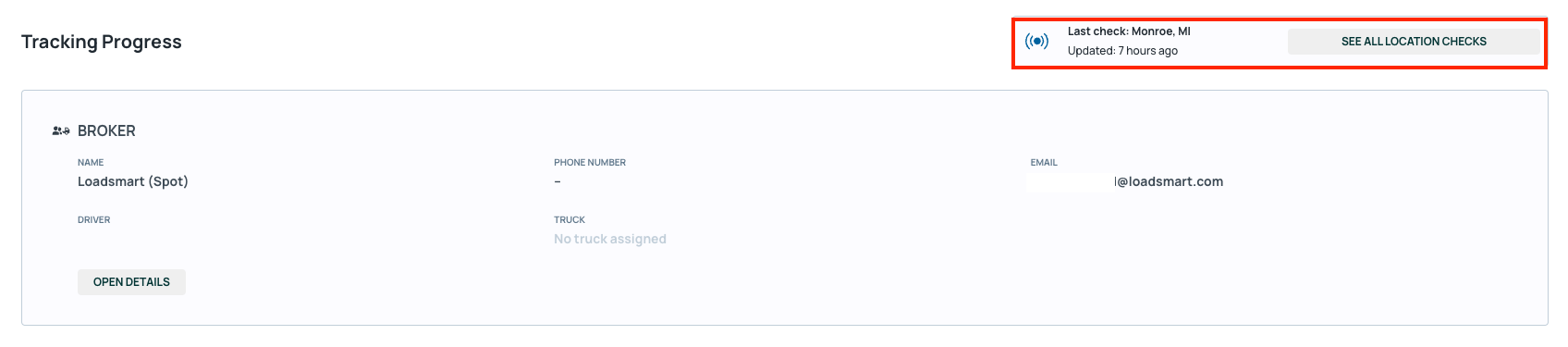
Task: Click the broker people icon
Action: [61, 131]
